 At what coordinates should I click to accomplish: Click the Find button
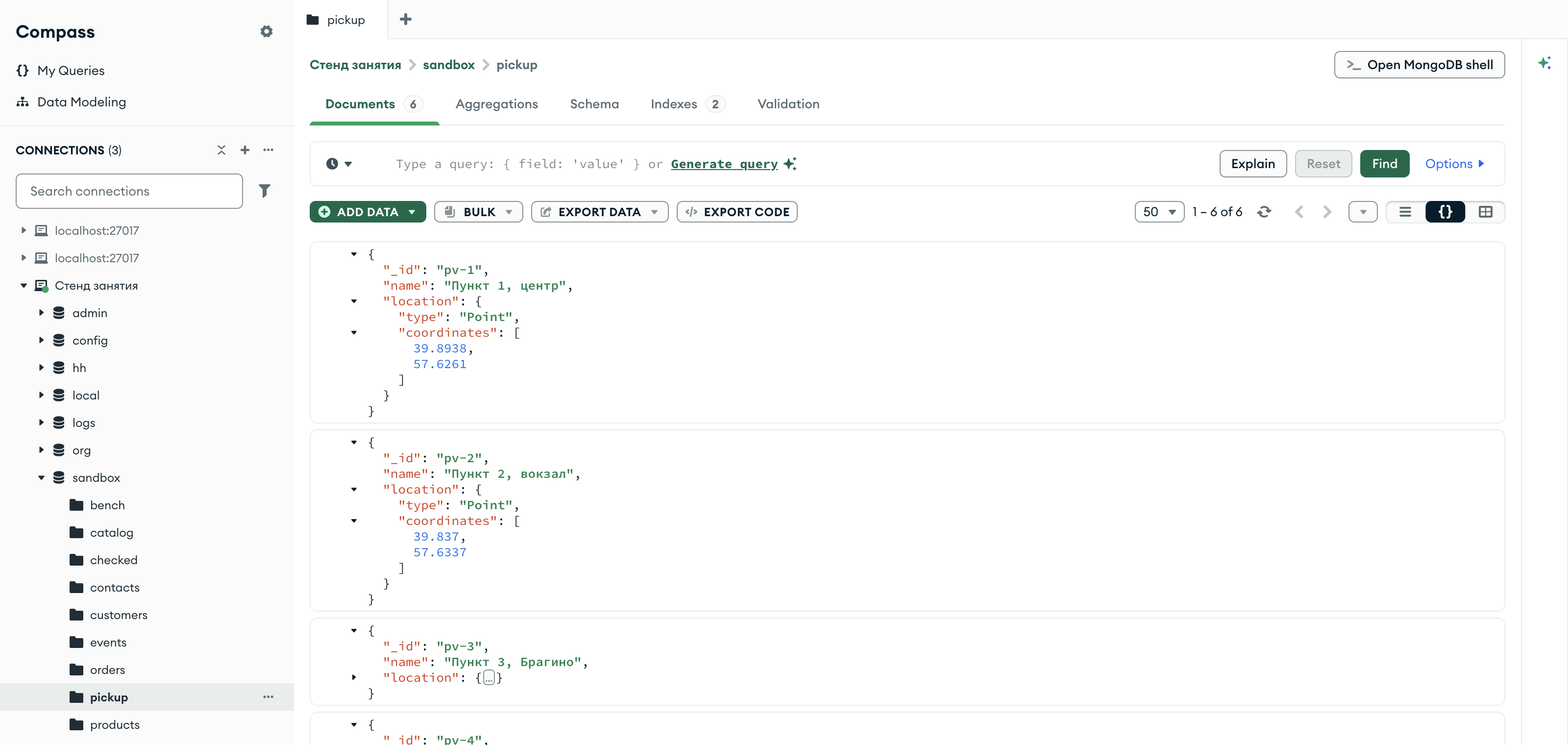(x=1384, y=164)
